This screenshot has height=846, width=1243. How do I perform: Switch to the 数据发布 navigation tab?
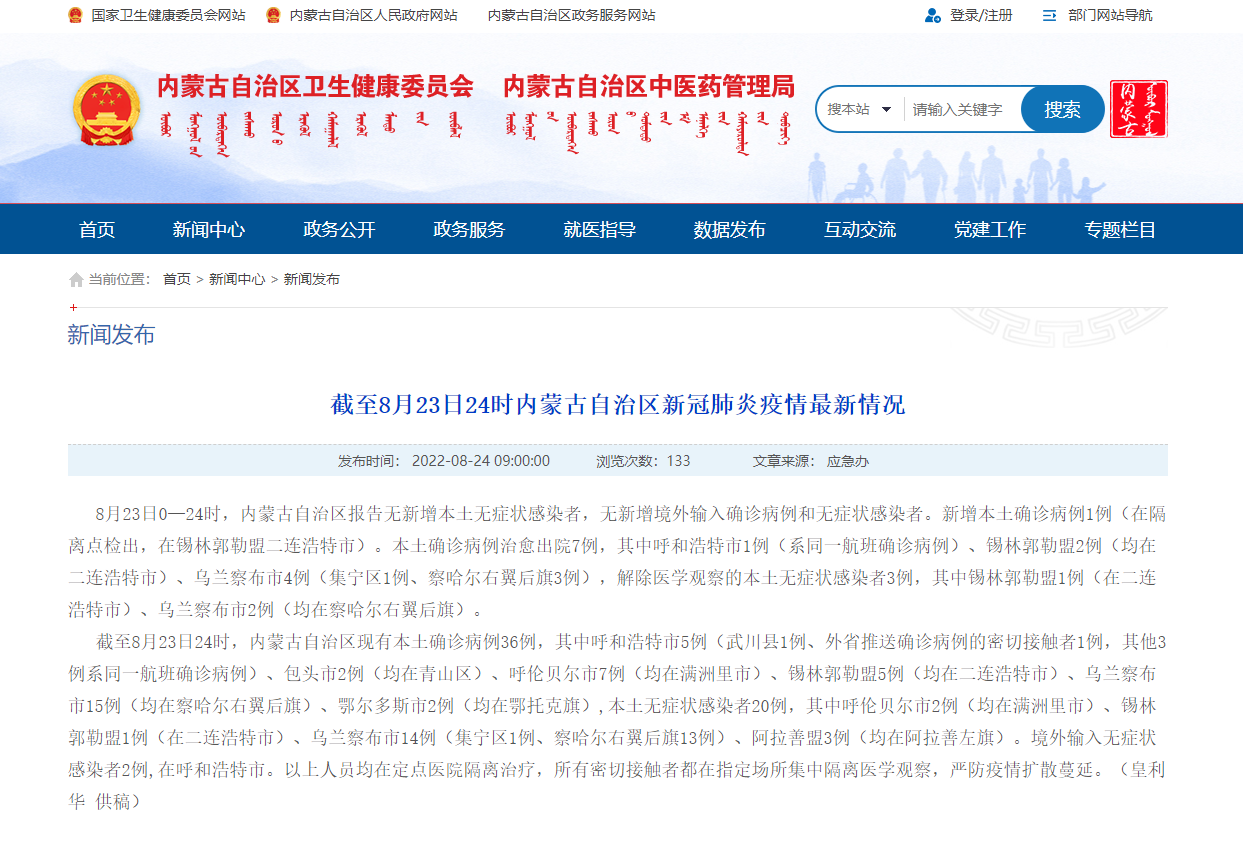coord(729,228)
